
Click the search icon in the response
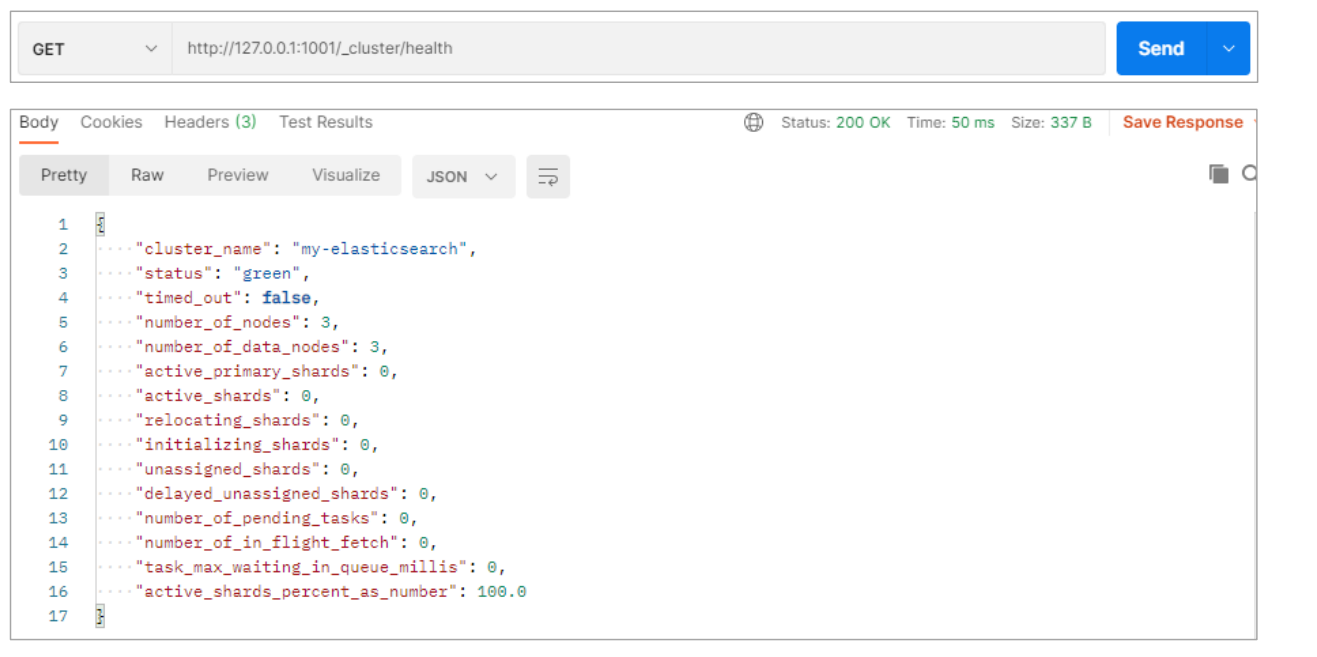point(1249,174)
